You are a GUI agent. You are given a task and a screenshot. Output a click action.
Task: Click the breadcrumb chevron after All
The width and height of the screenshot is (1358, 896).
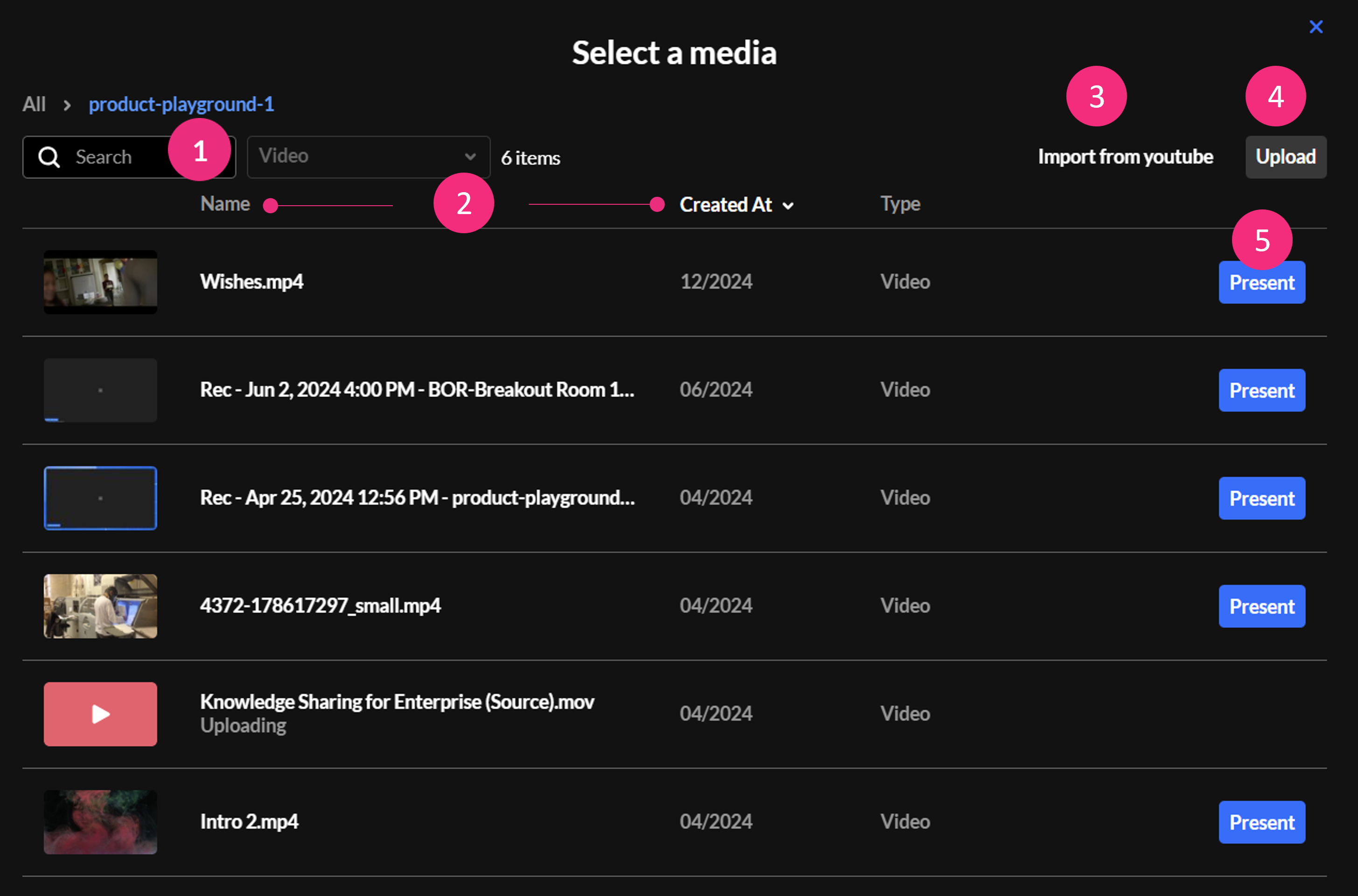[x=68, y=105]
